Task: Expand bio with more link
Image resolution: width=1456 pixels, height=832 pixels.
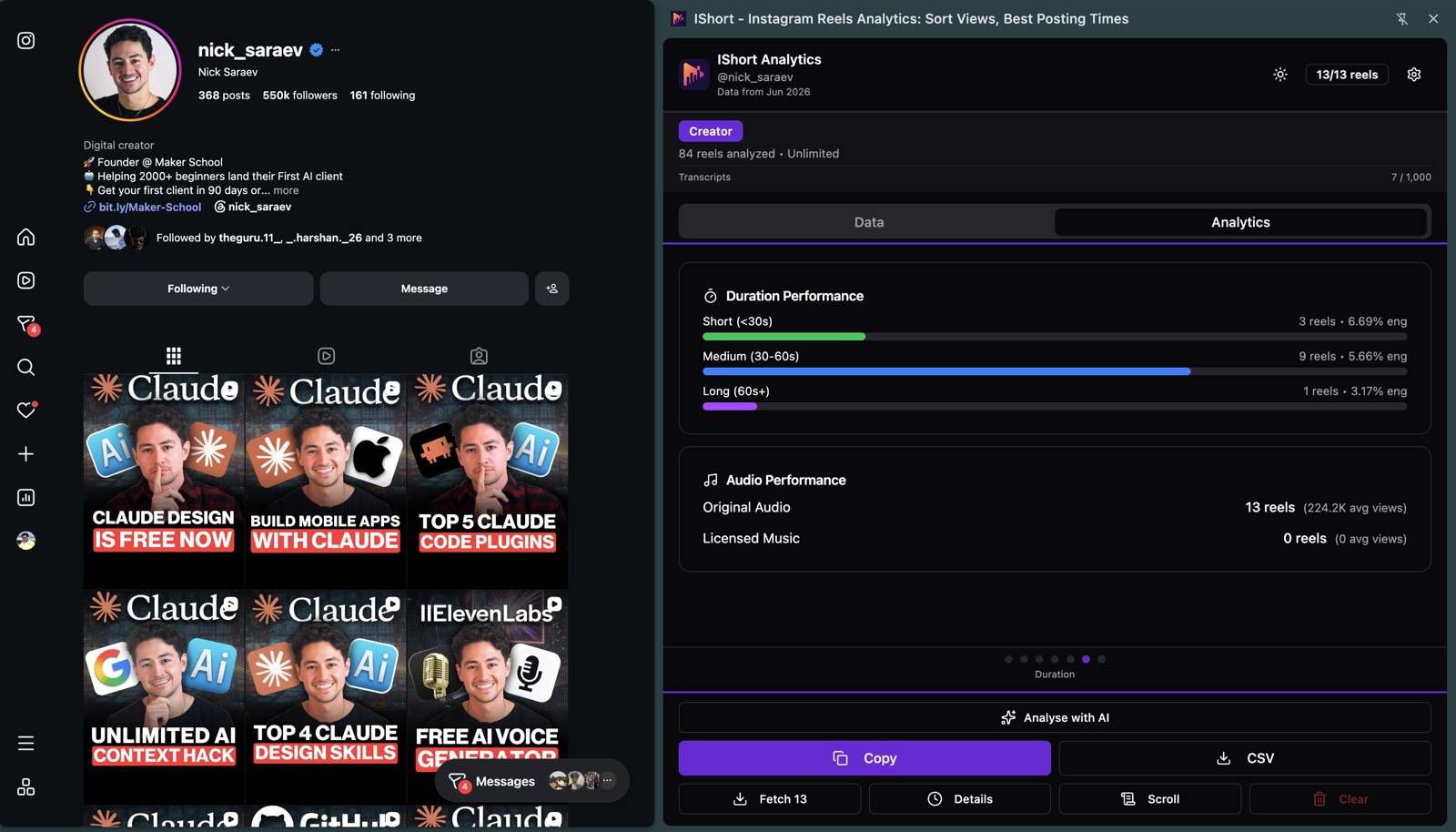Action: [x=286, y=190]
